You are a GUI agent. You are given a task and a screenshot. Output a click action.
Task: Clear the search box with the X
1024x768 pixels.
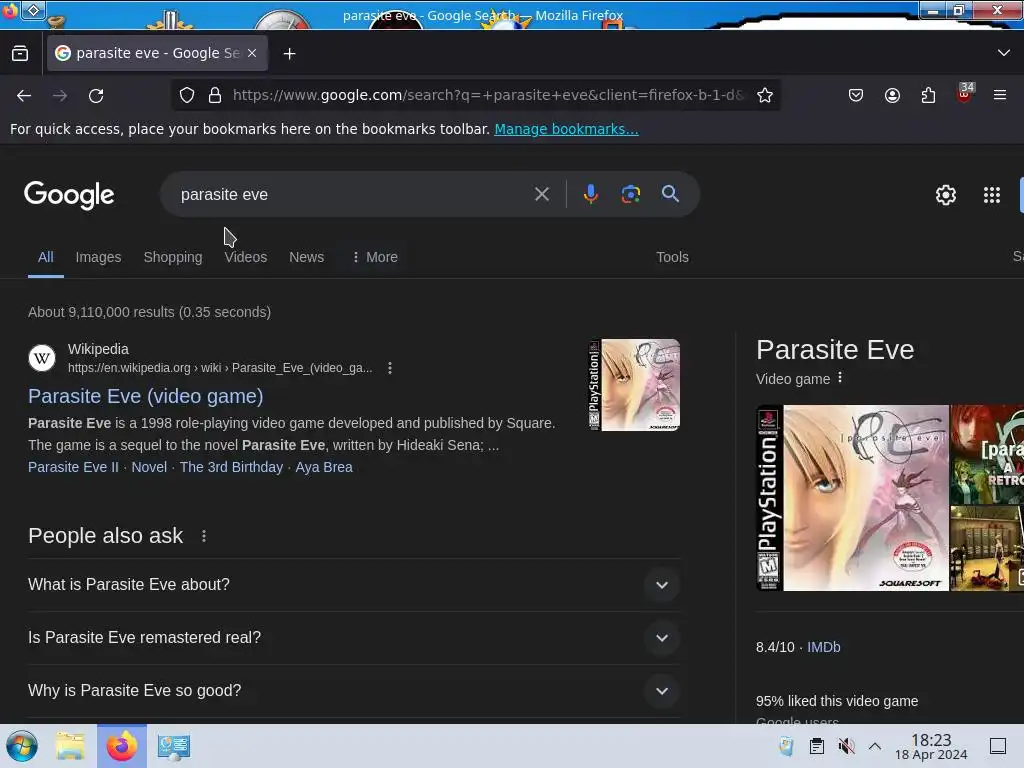point(541,194)
